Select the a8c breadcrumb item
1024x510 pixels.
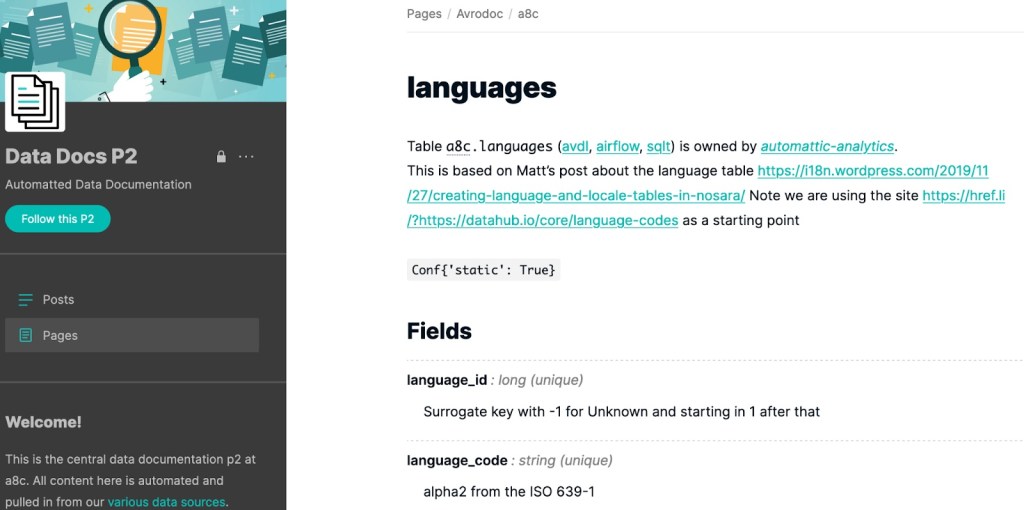pyautogui.click(x=528, y=14)
